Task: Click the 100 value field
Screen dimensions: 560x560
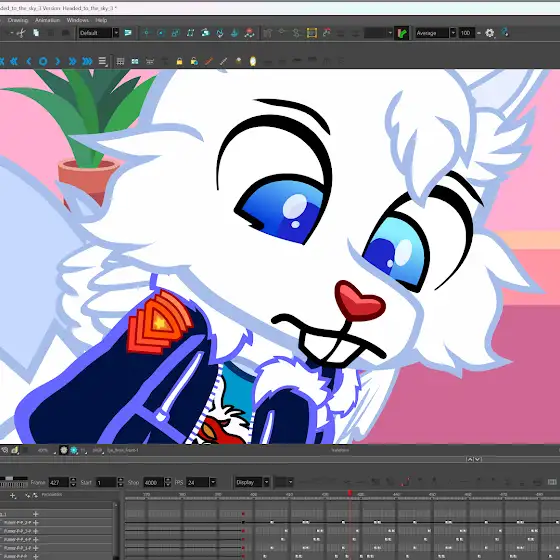Action: (x=466, y=33)
